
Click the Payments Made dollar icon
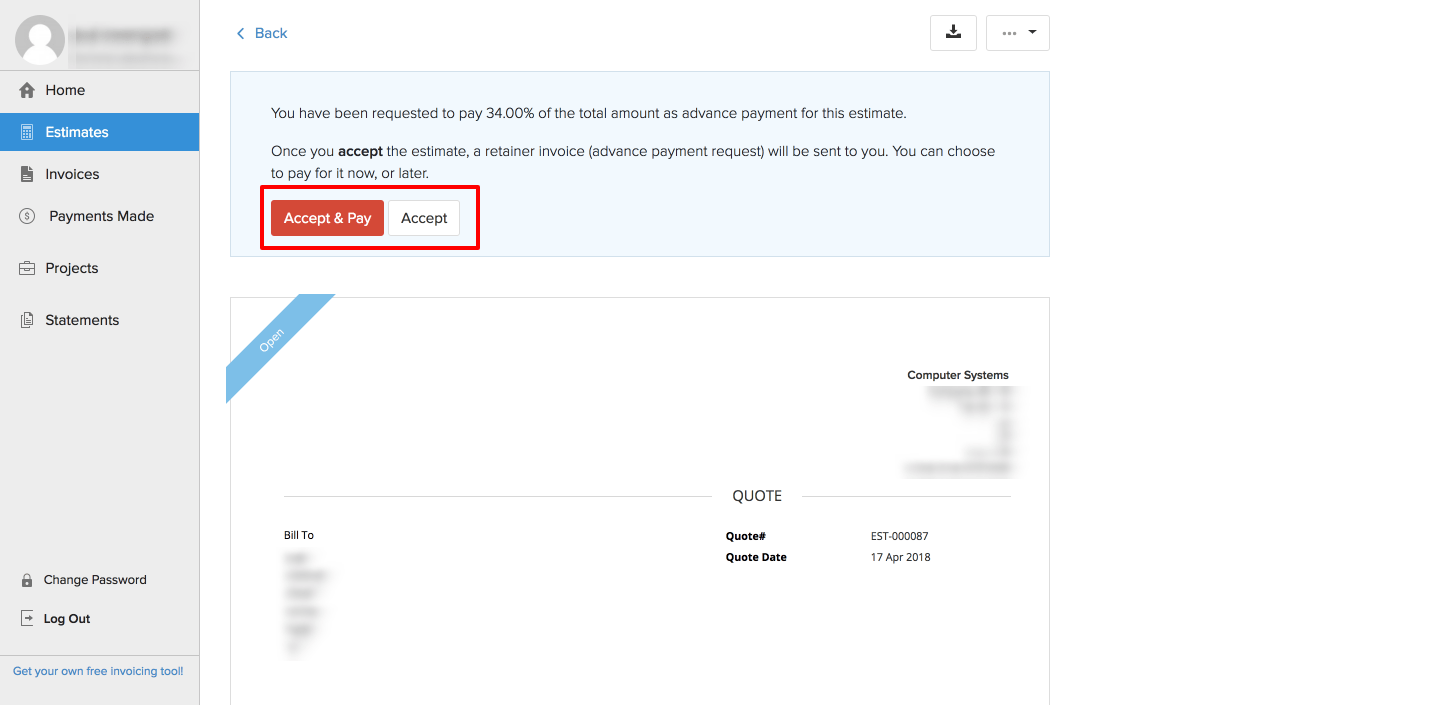pos(27,216)
